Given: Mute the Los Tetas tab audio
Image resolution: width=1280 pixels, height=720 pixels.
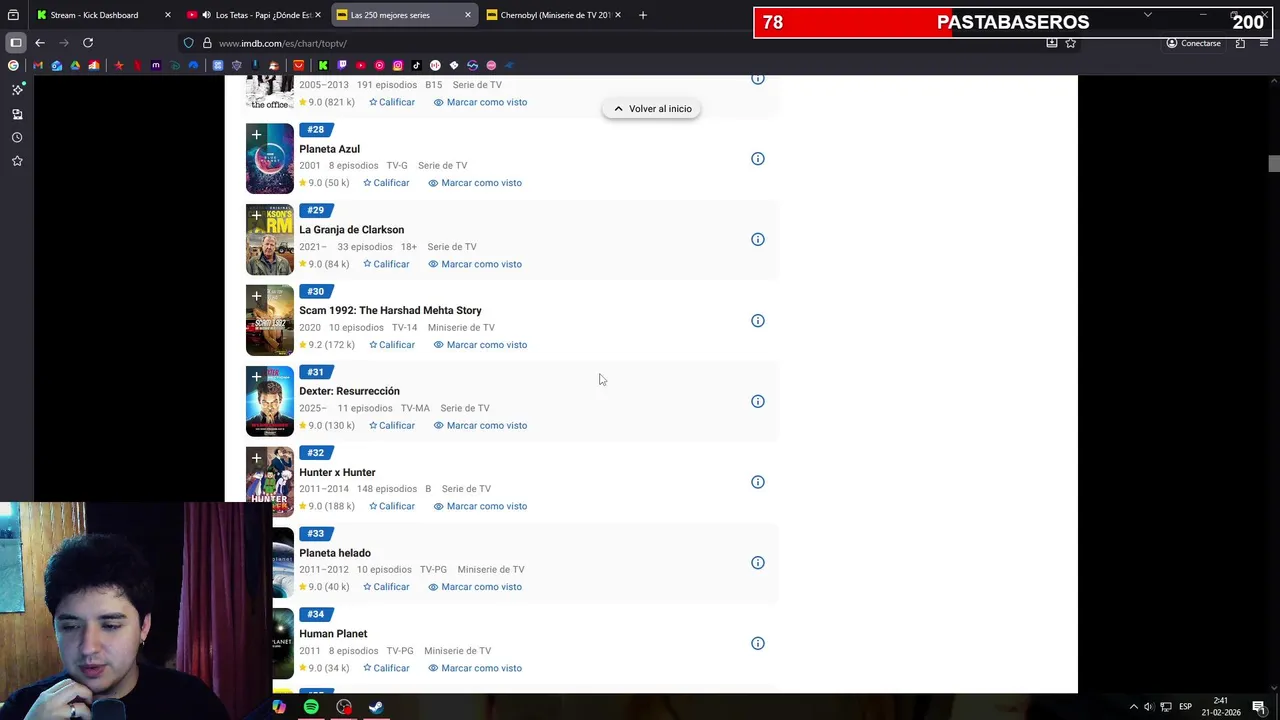Looking at the screenshot, I should [x=206, y=15].
